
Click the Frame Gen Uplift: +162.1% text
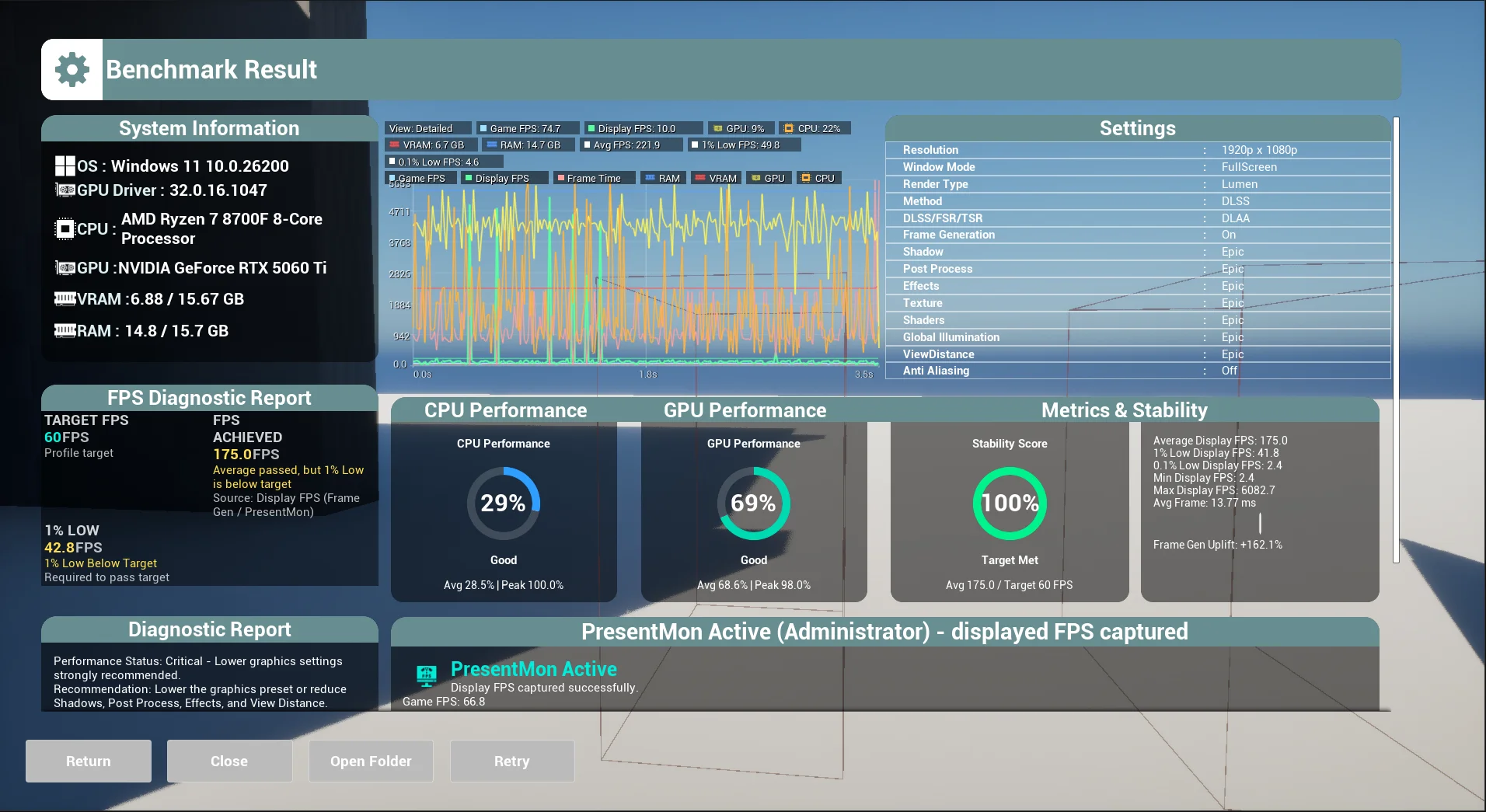(1218, 545)
